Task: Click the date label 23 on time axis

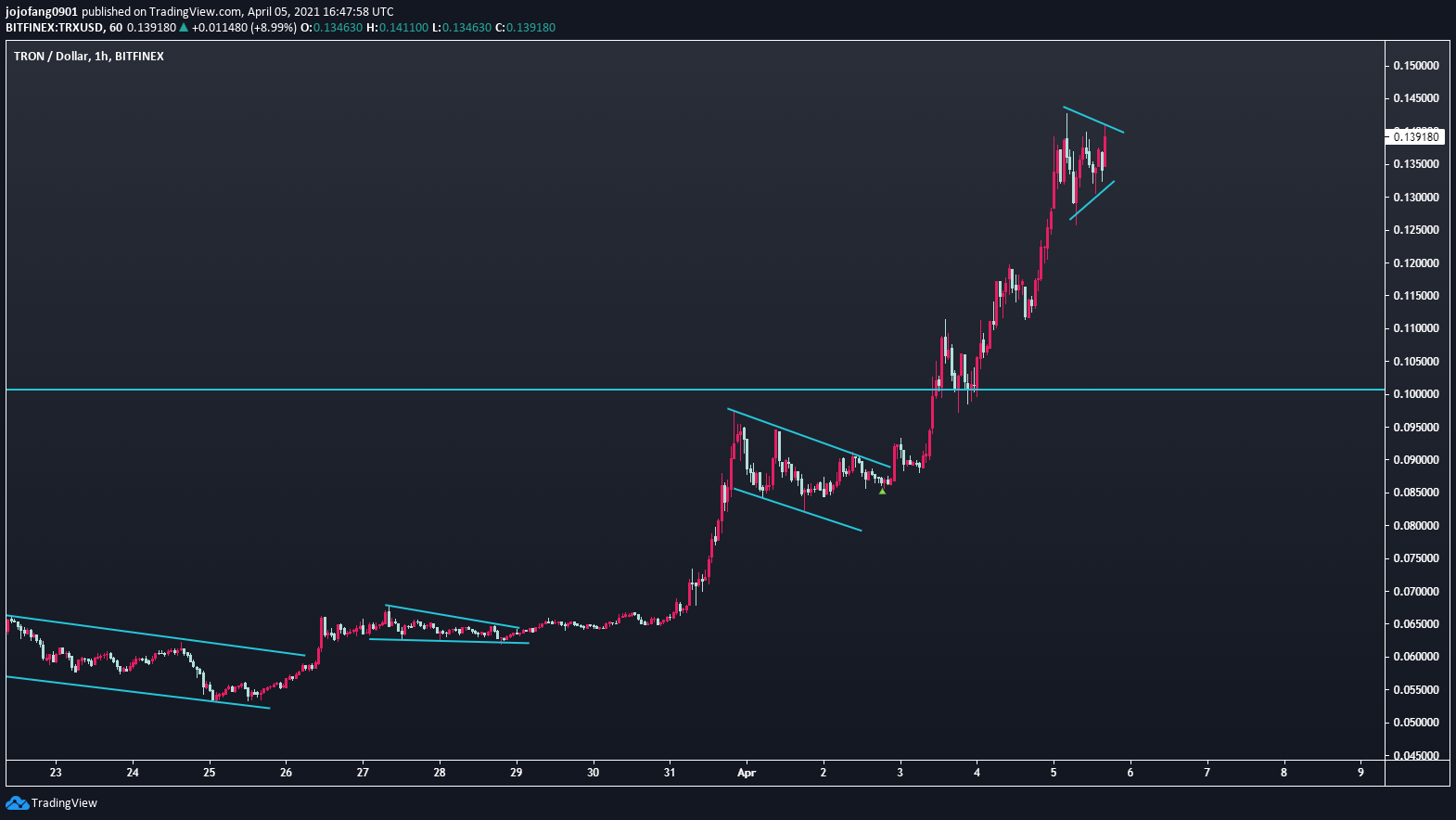Action: 56,773
